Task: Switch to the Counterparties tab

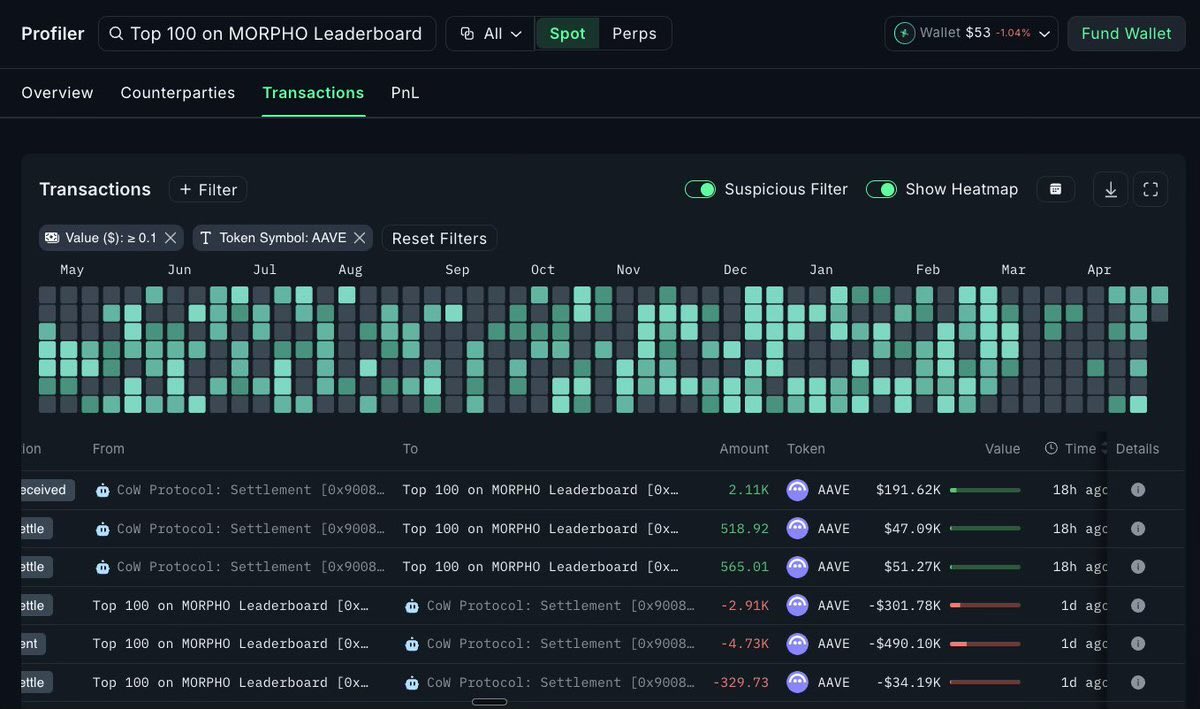Action: coord(178,93)
